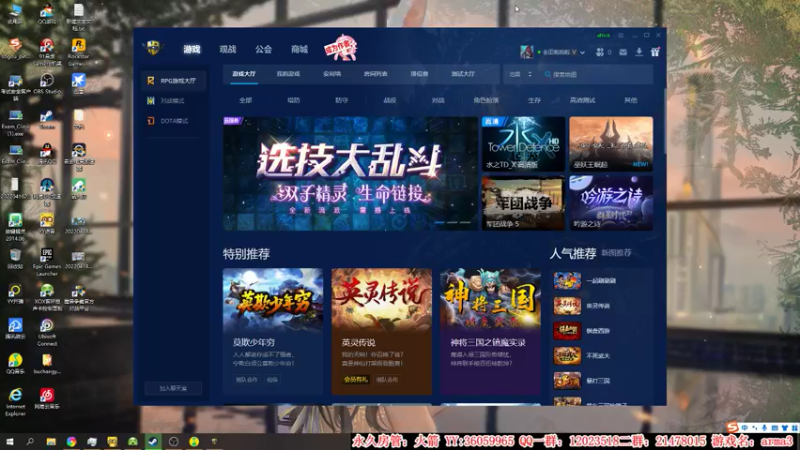The image size is (800, 450).
Task: Open the 神将三国之镇魔实录 game card
Action: click(490, 331)
